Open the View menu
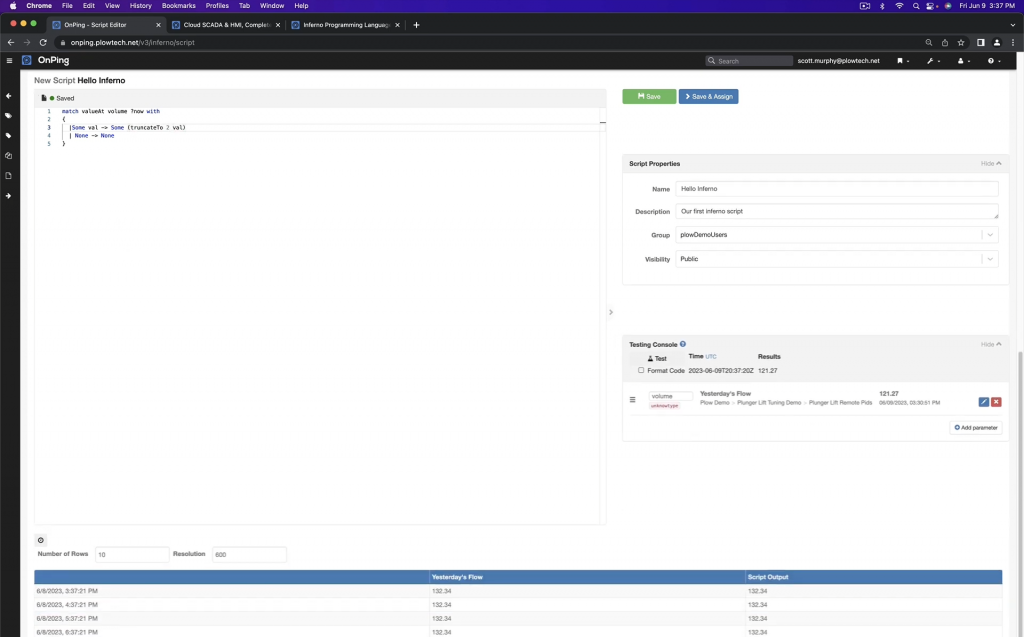1024x637 pixels. click(112, 6)
